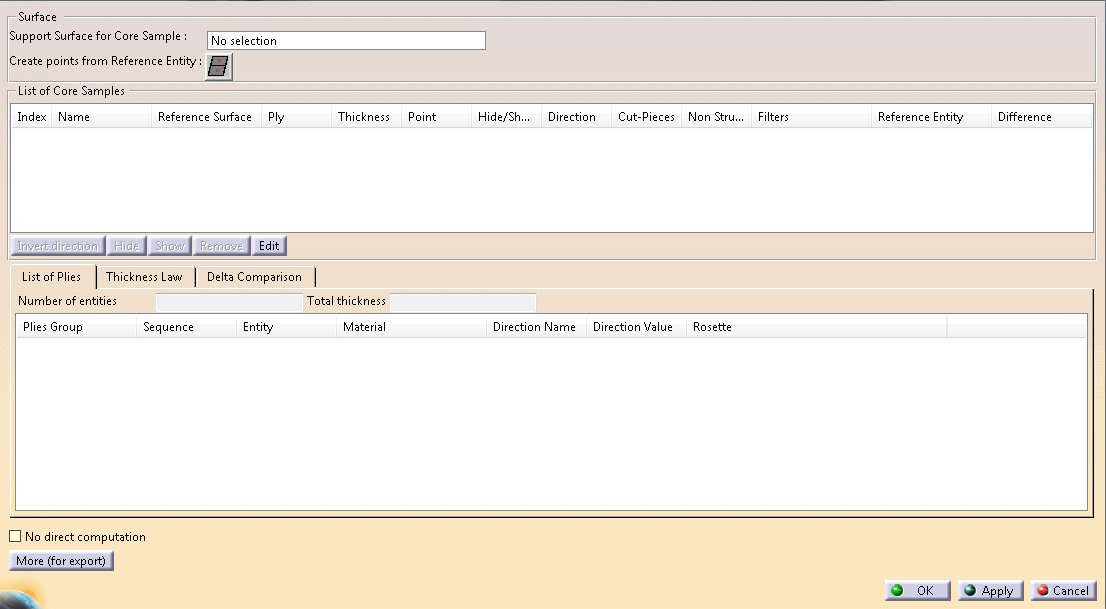This screenshot has width=1106, height=609.
Task: Open the Delta Comparison tab
Action: (254, 277)
